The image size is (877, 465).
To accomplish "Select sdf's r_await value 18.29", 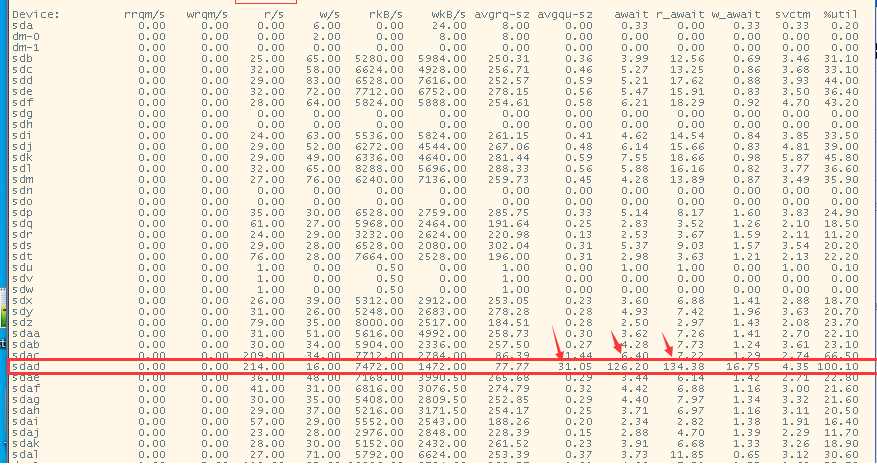I will point(687,102).
